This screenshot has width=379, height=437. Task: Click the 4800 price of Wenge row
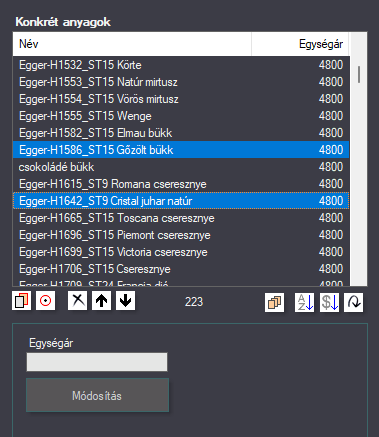pos(331,116)
